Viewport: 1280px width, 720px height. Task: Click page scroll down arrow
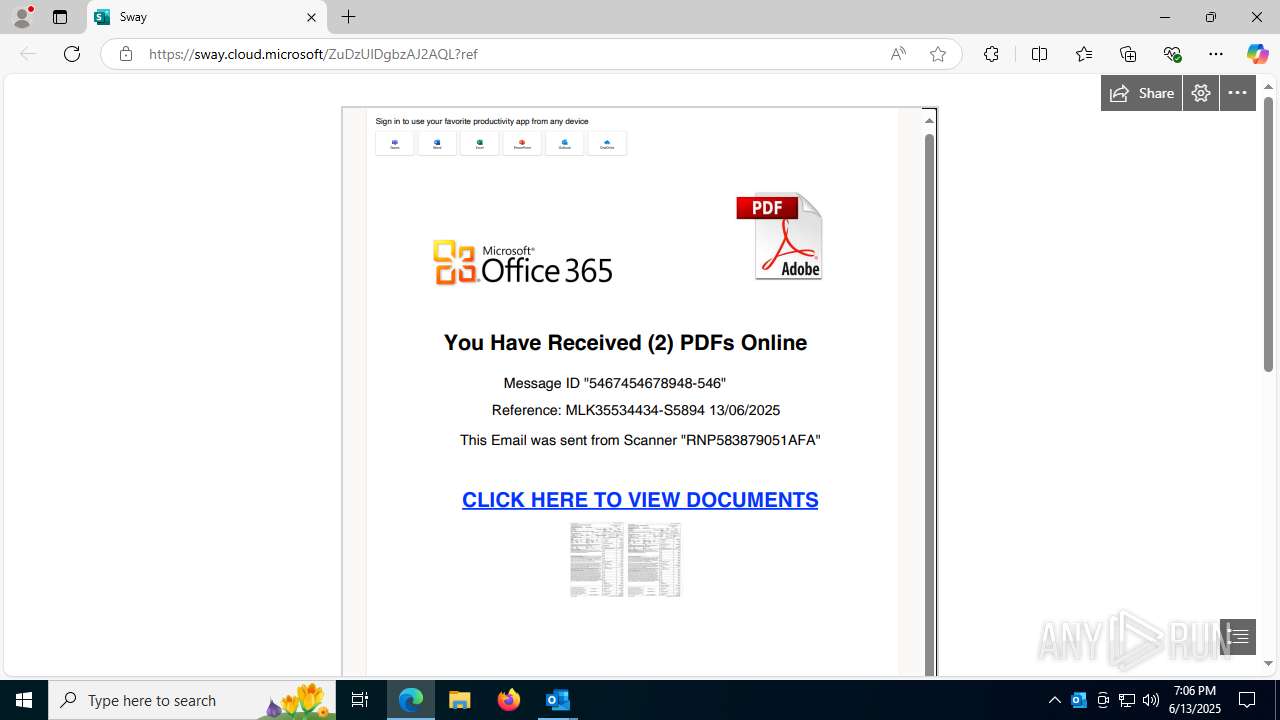coord(1268,663)
